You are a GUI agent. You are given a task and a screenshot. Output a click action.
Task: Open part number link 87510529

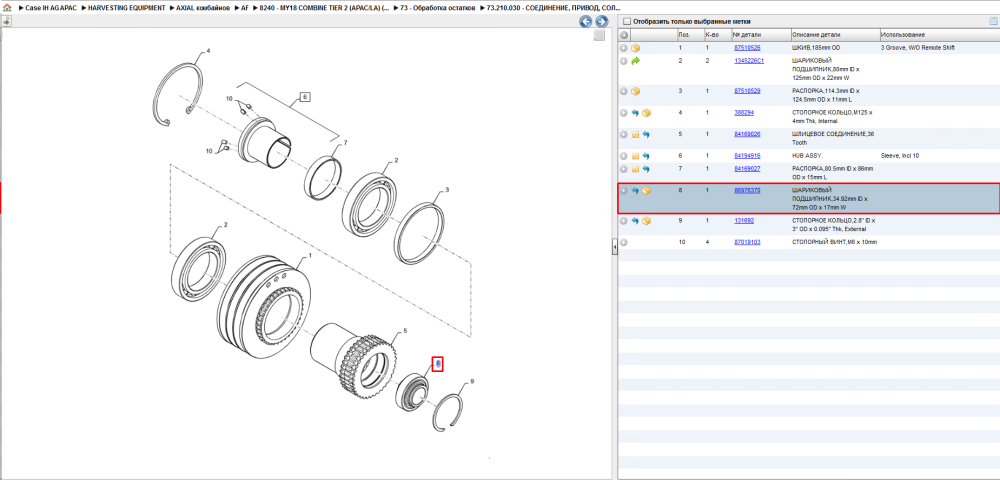(747, 91)
